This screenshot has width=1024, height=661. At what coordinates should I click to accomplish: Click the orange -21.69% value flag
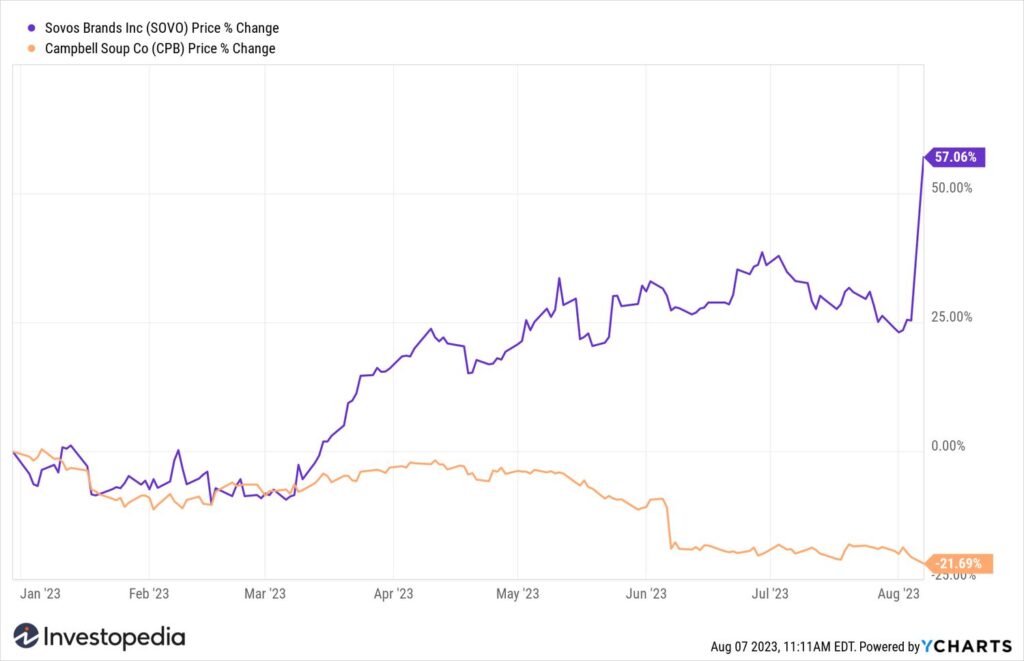[958, 564]
